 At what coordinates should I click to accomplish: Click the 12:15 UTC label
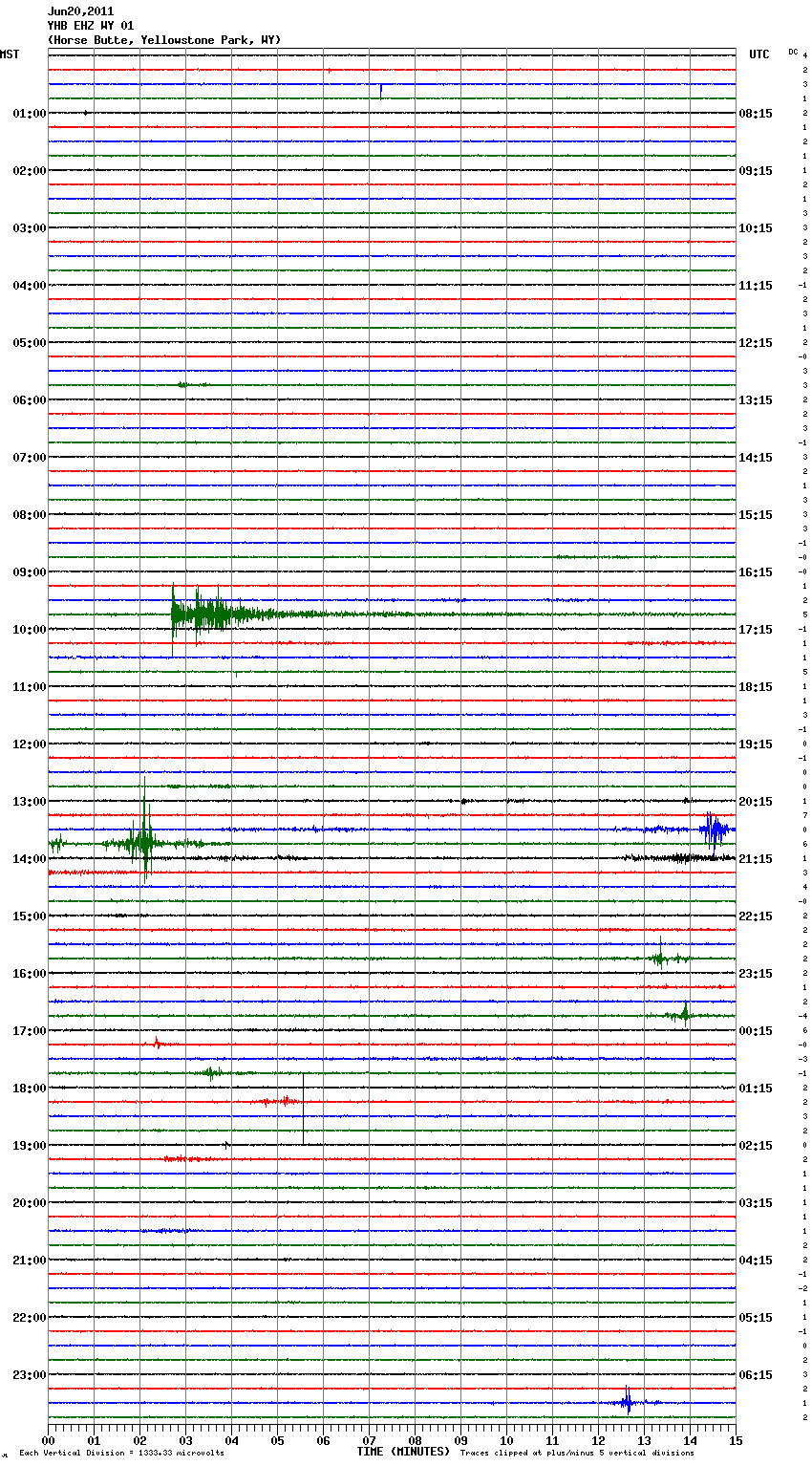(x=756, y=343)
